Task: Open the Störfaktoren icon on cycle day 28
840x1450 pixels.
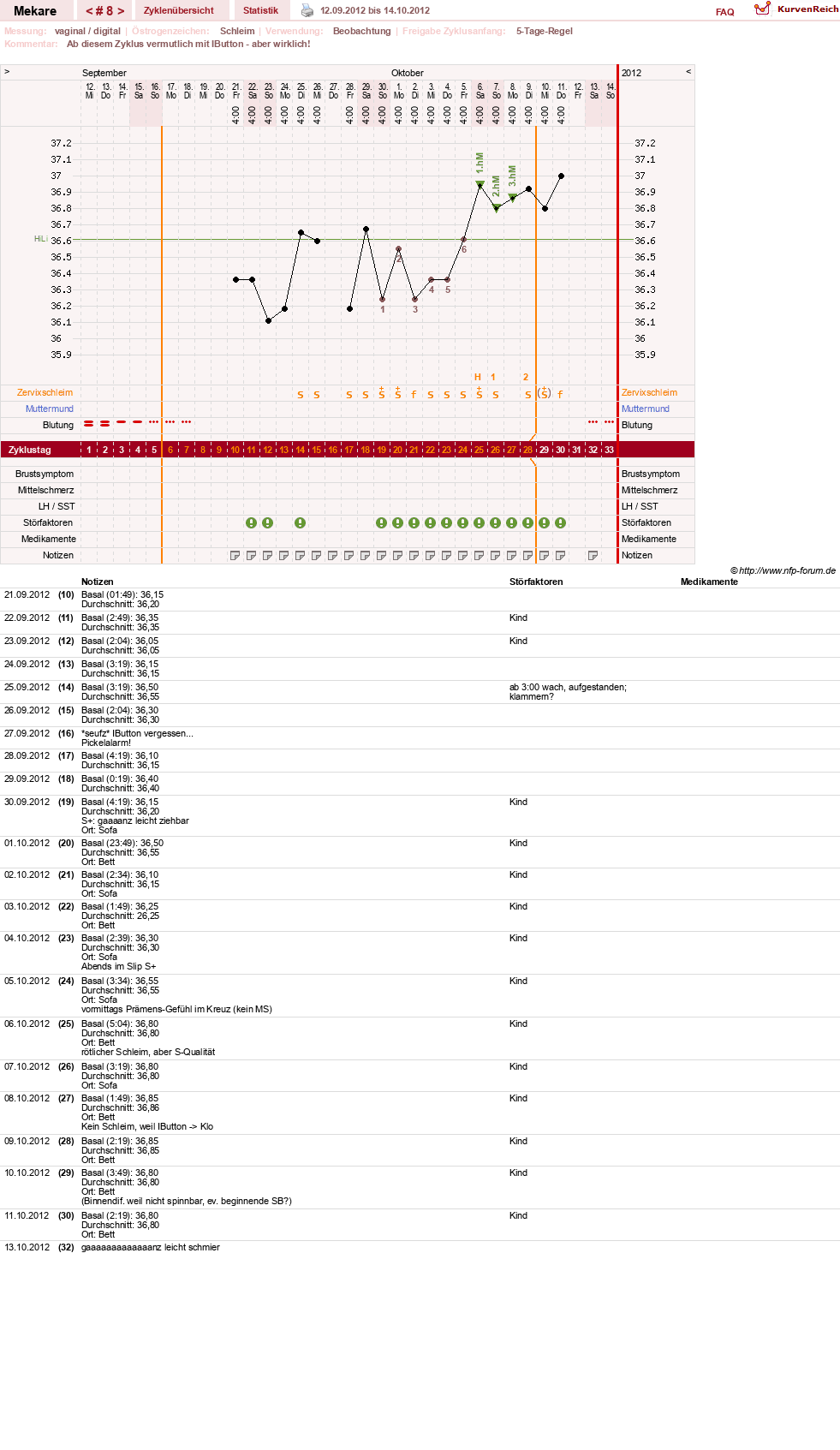Action: (x=527, y=522)
